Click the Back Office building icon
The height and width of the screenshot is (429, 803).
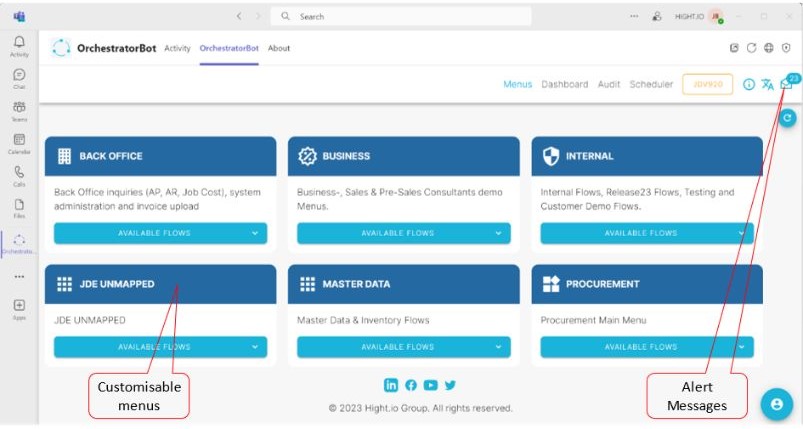65,156
